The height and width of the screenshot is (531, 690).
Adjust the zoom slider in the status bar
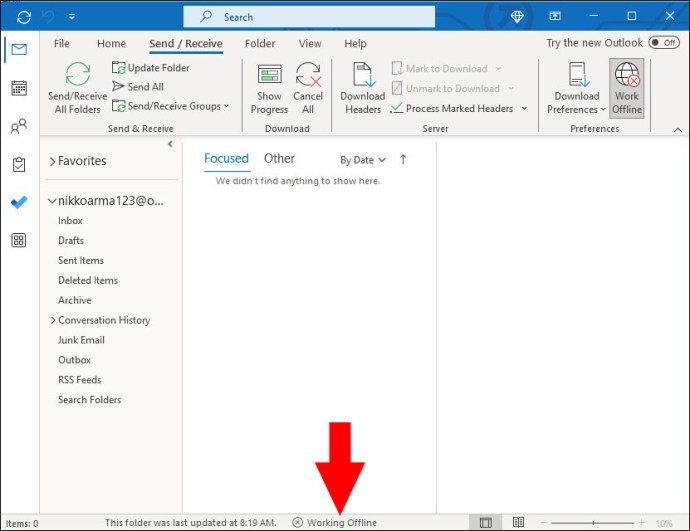tap(592, 523)
